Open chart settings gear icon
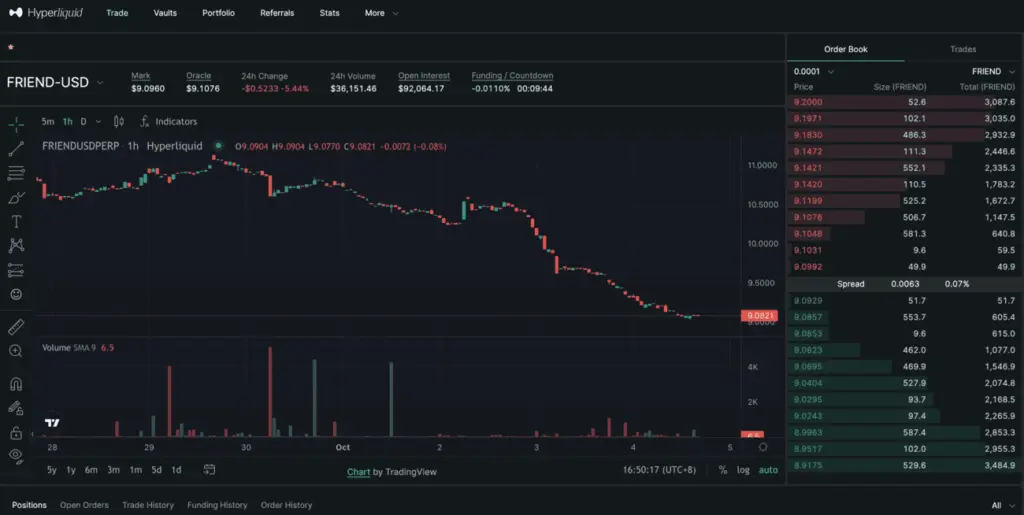The height and width of the screenshot is (515, 1024). point(763,447)
